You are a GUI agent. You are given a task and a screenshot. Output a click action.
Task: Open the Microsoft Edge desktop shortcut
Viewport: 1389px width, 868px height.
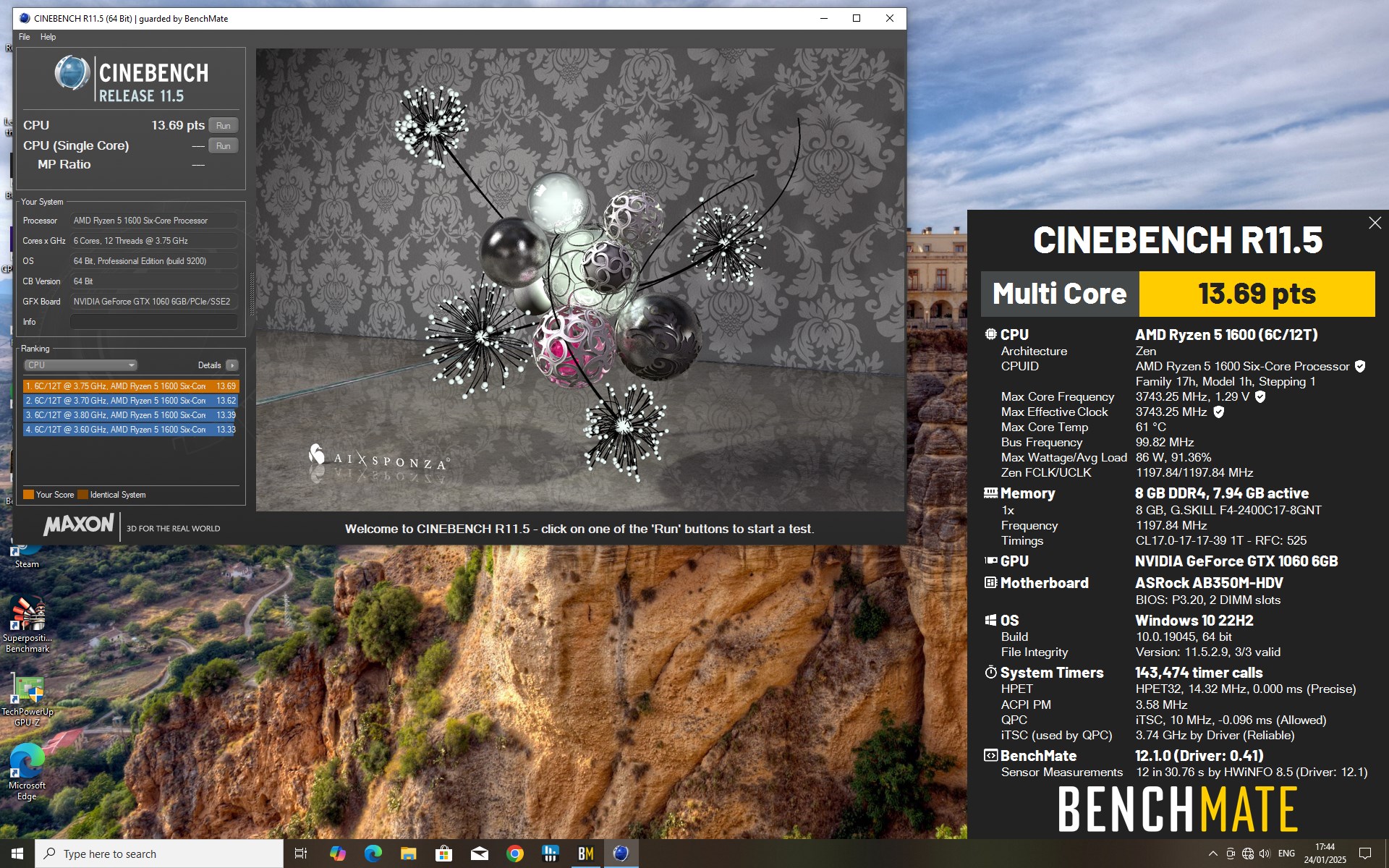tap(27, 772)
